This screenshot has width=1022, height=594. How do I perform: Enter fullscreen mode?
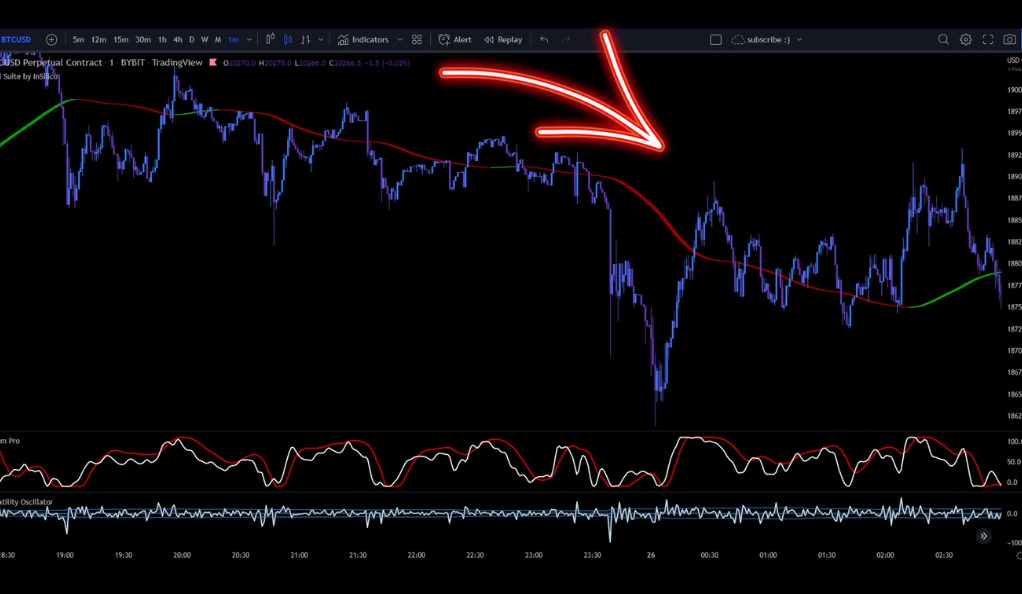988,40
